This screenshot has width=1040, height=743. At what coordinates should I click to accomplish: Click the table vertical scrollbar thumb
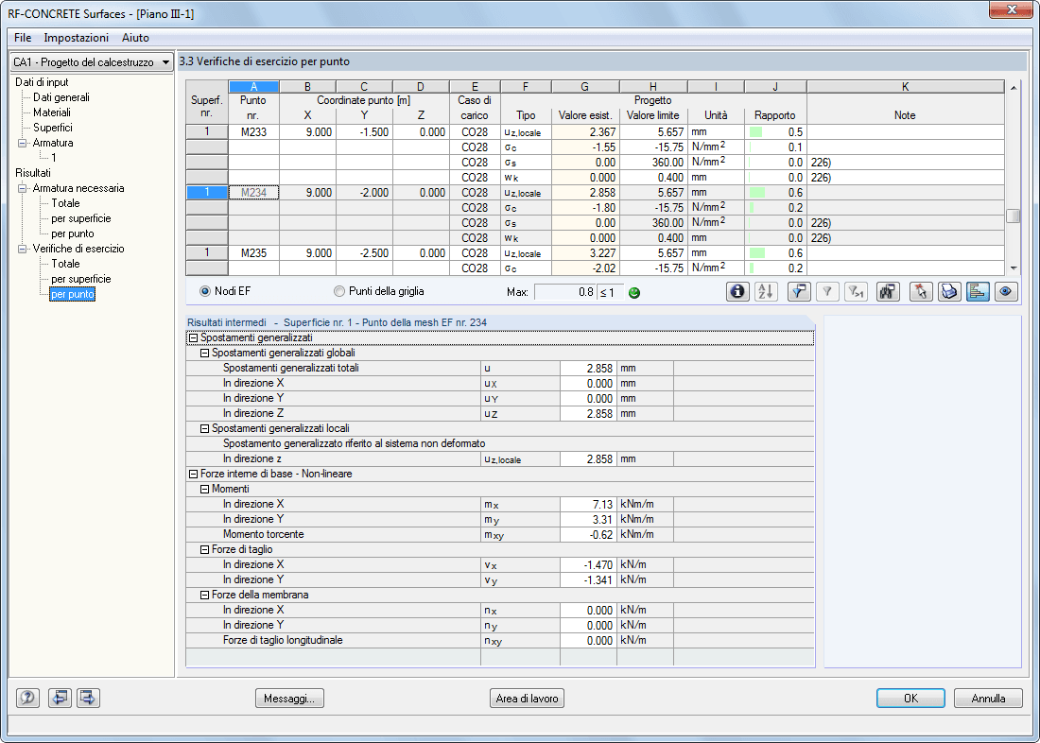[1013, 216]
